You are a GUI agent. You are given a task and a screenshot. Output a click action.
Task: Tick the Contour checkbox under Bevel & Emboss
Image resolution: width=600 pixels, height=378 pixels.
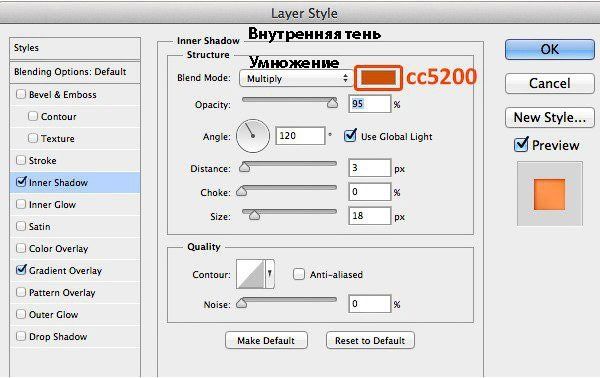(33, 116)
